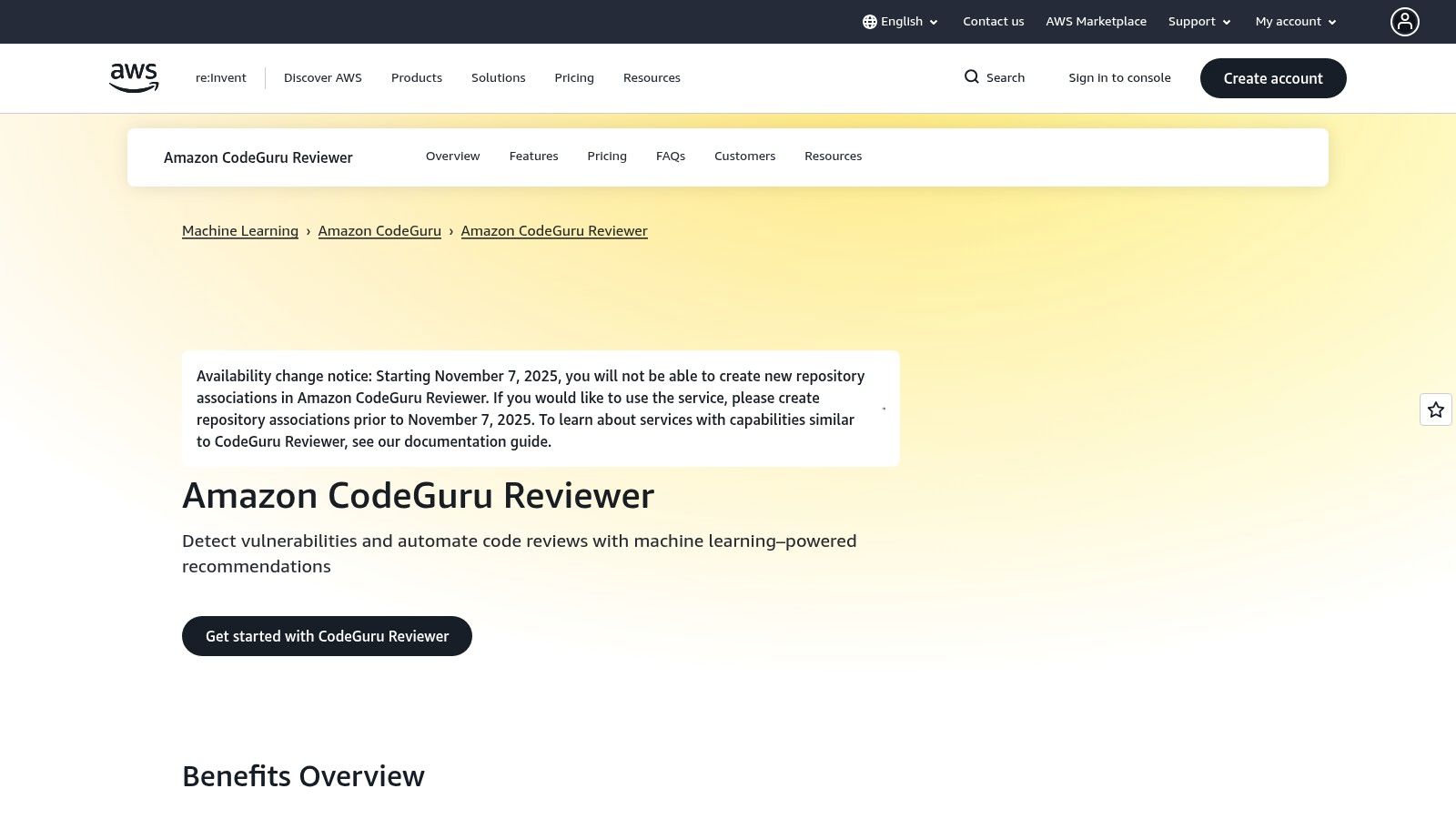Select the FAQs tab
Screen dimensions: 1456x819
pyautogui.click(x=671, y=157)
